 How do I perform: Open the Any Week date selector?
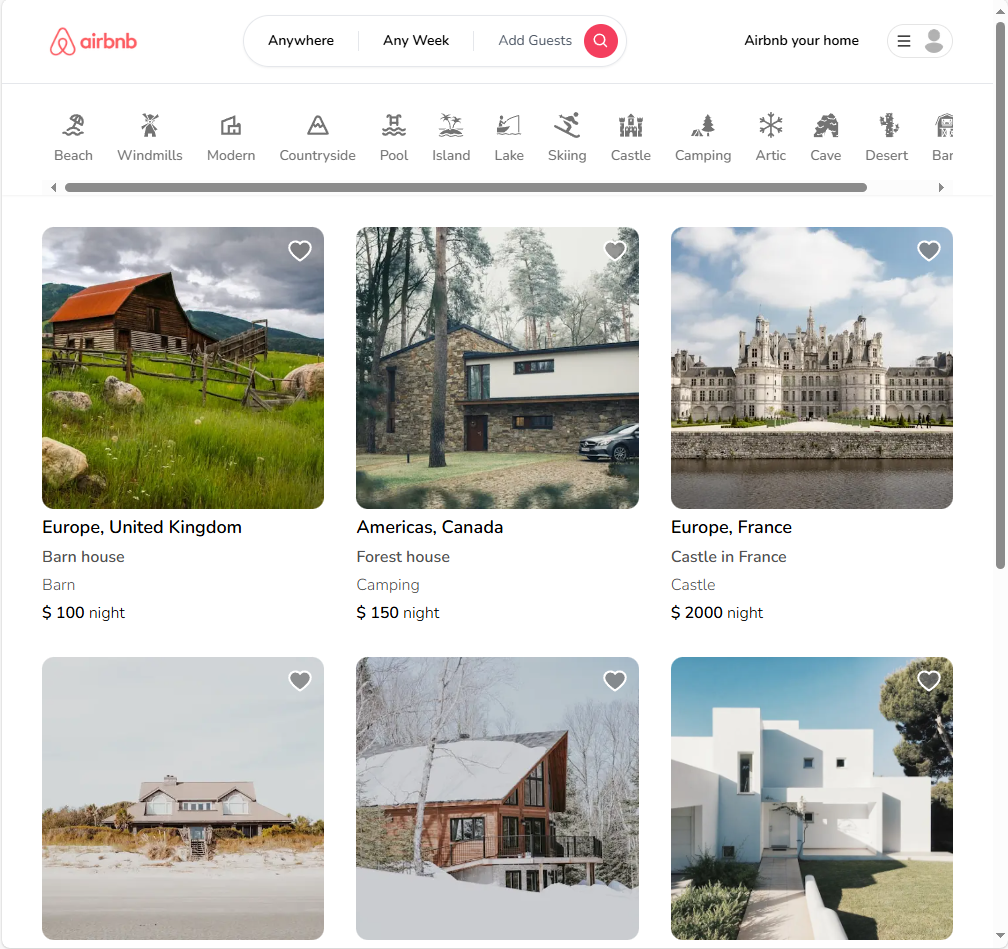pos(416,41)
